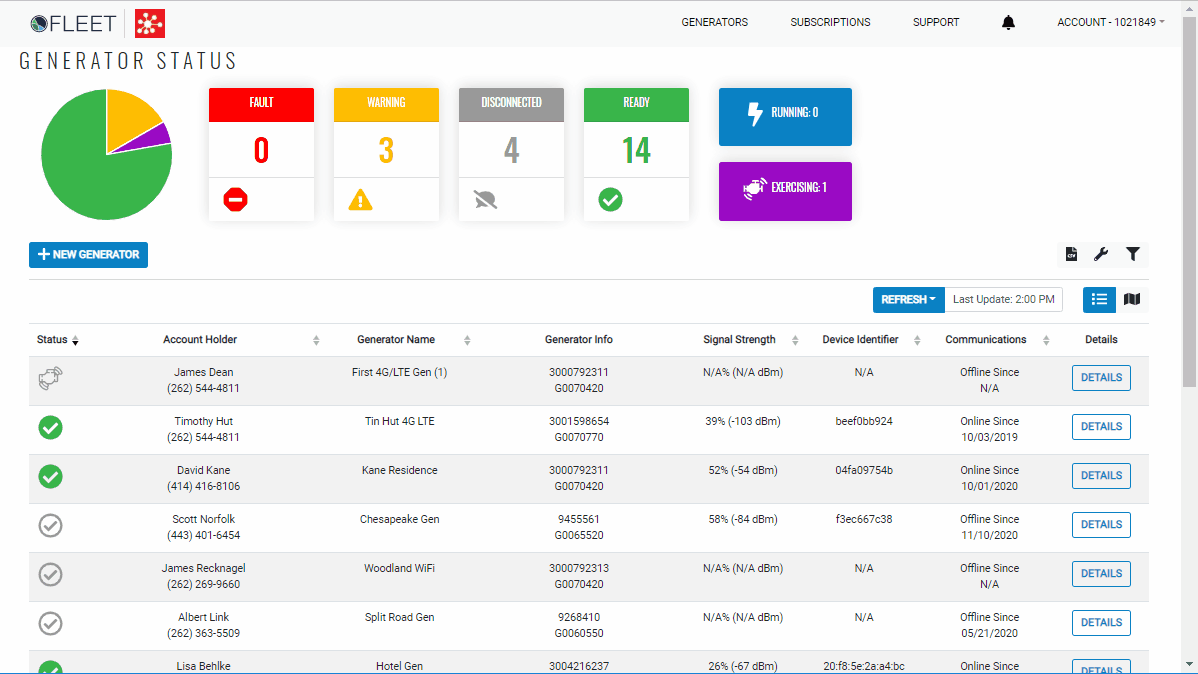Open Details for Albert Link
Viewport: 1198px width, 674px height.
pos(1101,623)
